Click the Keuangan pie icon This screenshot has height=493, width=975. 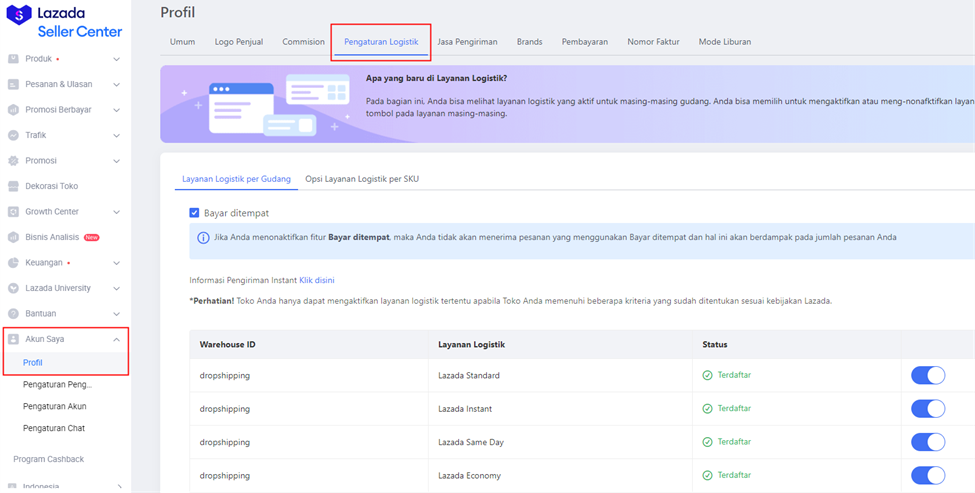[13, 263]
